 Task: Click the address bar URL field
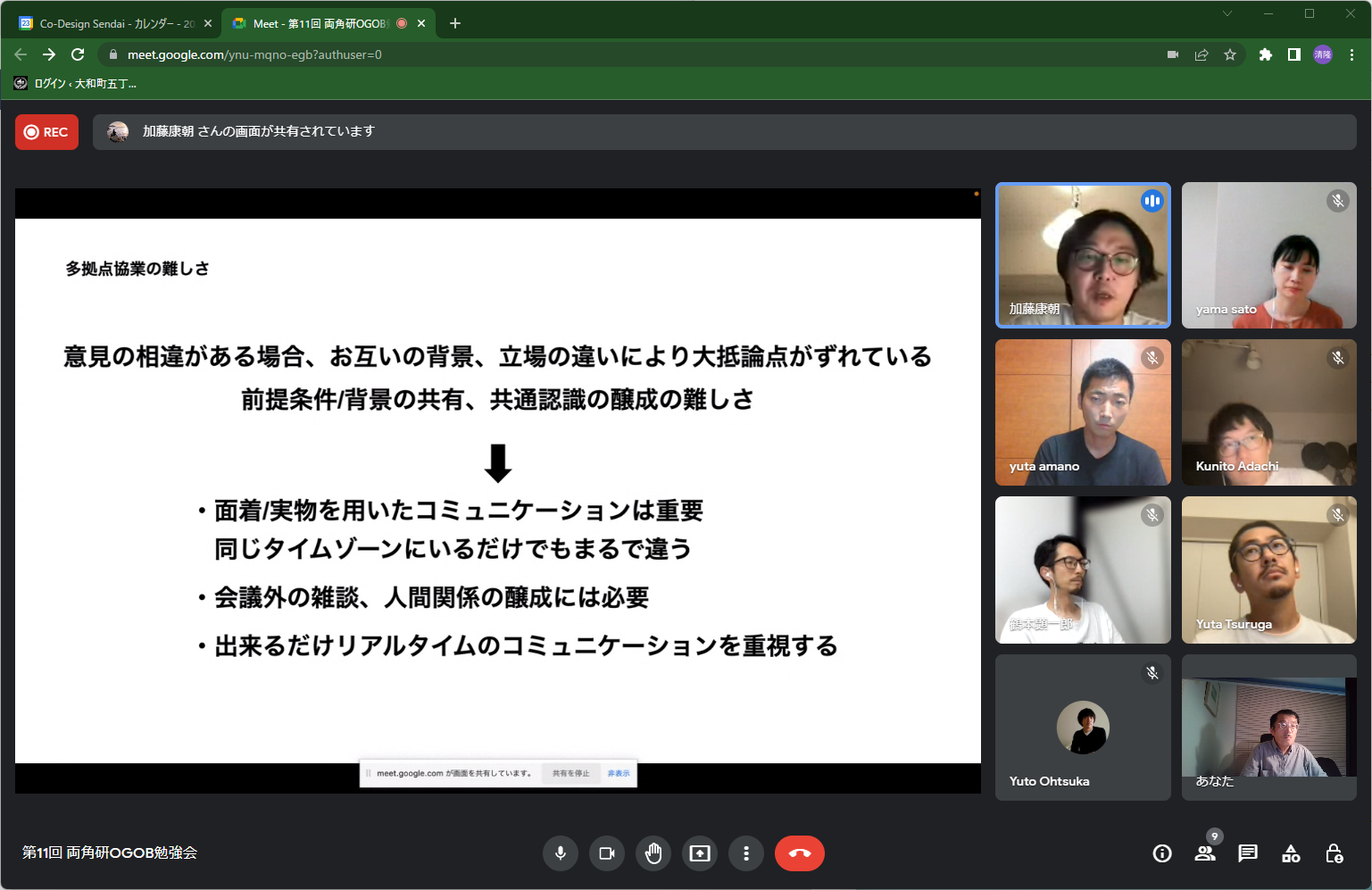[625, 54]
